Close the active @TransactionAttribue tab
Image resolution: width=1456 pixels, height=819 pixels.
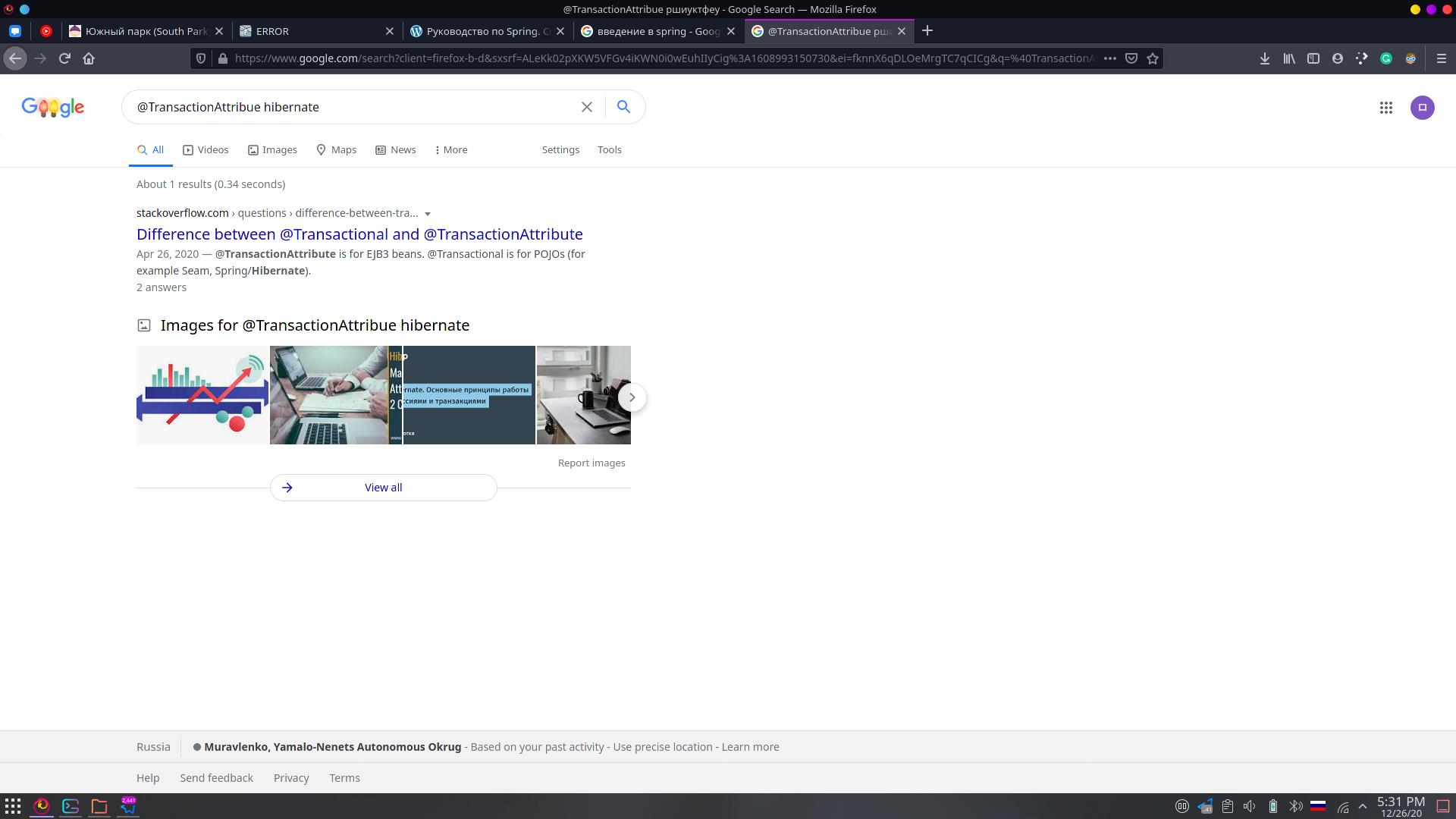tap(902, 31)
